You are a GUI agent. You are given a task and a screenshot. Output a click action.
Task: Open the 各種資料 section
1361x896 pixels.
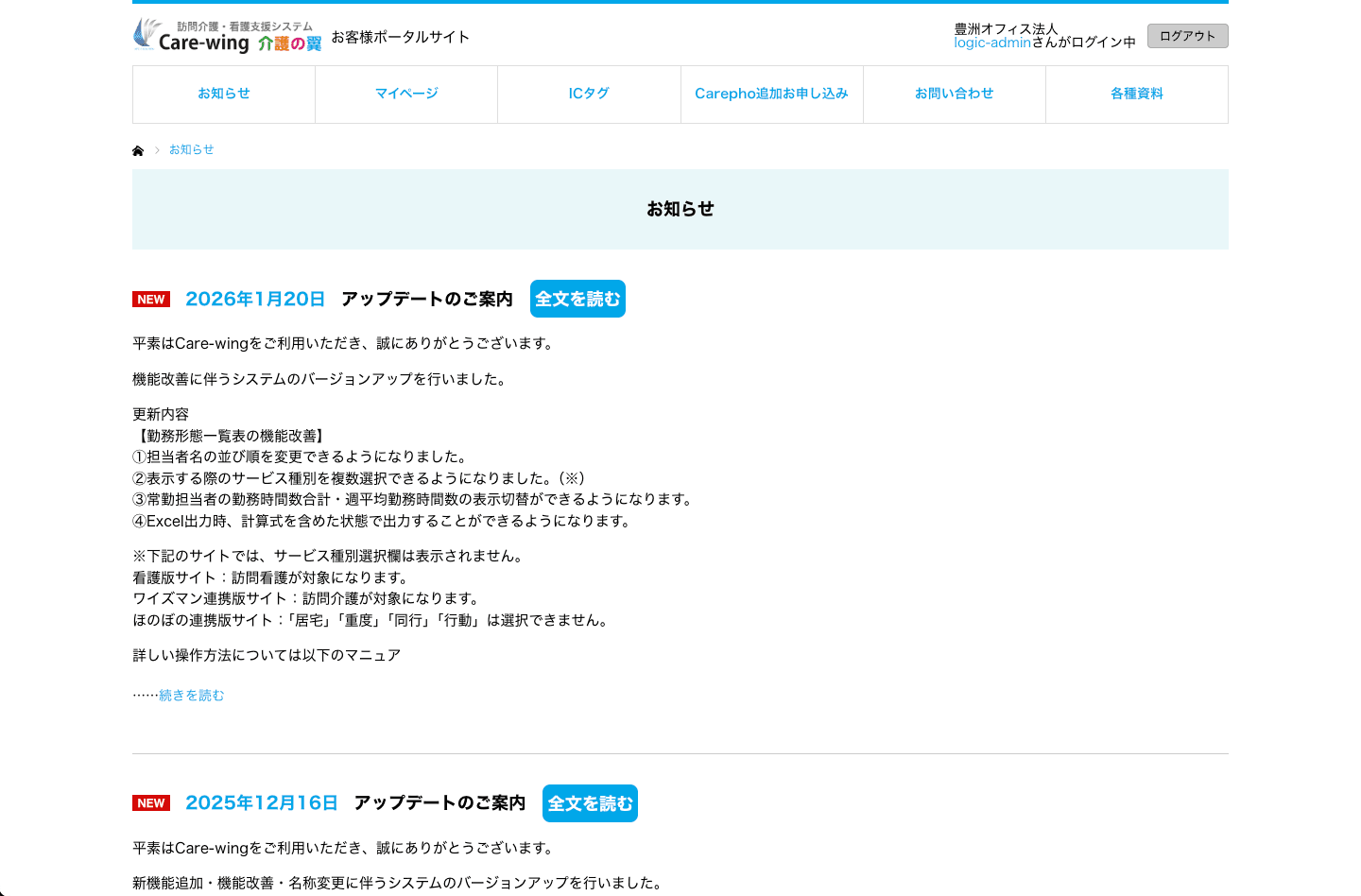click(1136, 94)
